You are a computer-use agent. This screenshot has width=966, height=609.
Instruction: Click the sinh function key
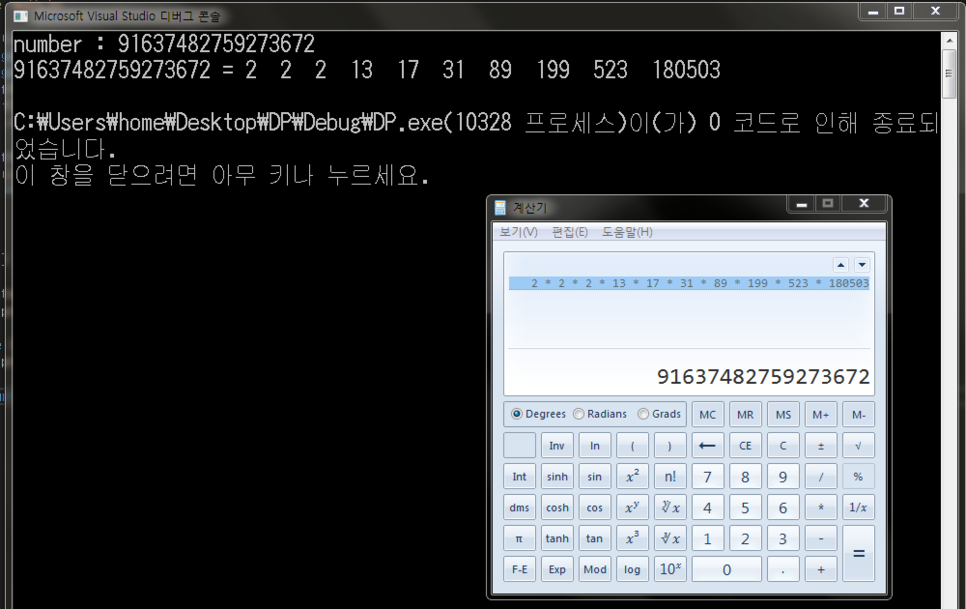(x=557, y=477)
